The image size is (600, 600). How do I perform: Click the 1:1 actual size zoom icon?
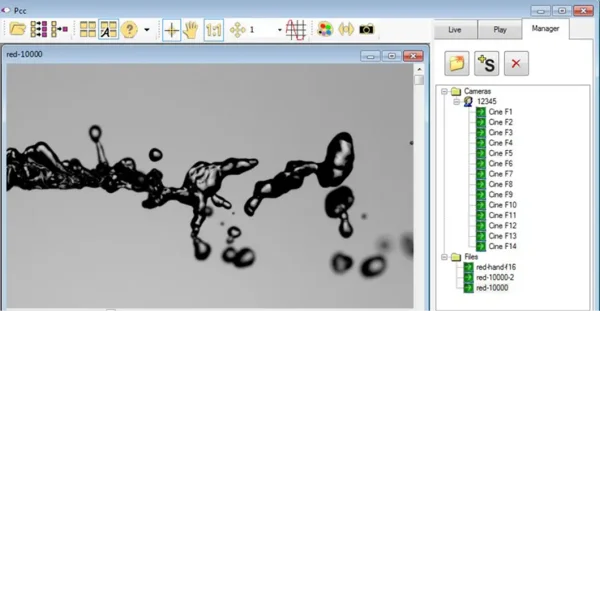(x=214, y=30)
